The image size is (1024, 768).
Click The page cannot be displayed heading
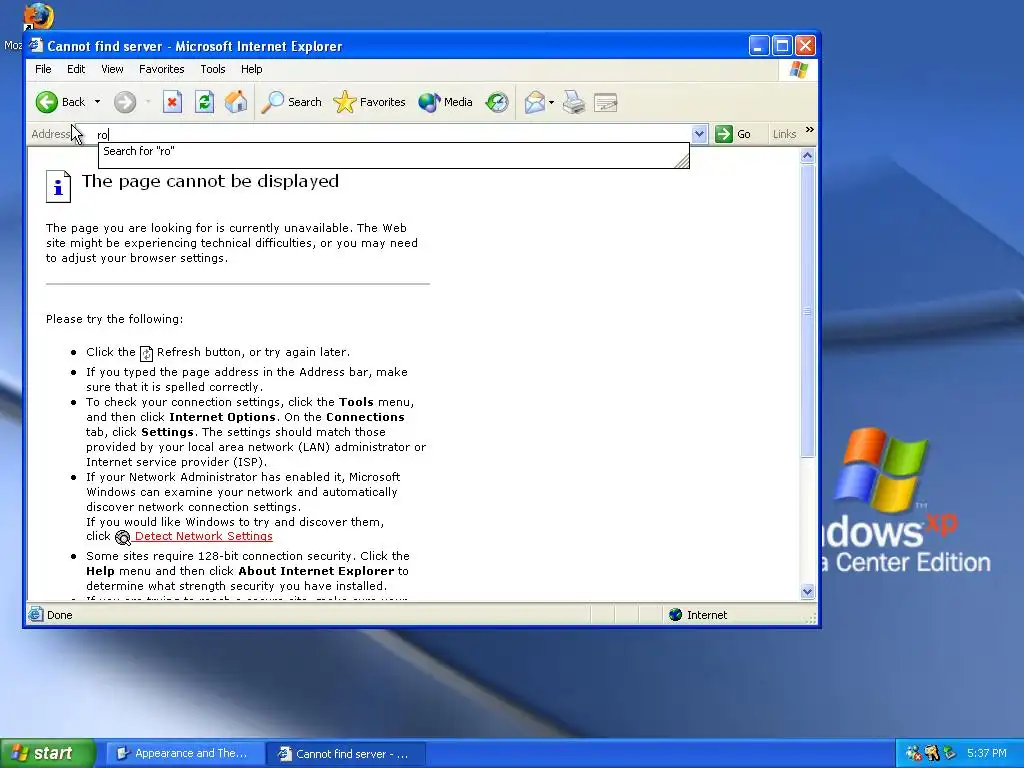210,182
